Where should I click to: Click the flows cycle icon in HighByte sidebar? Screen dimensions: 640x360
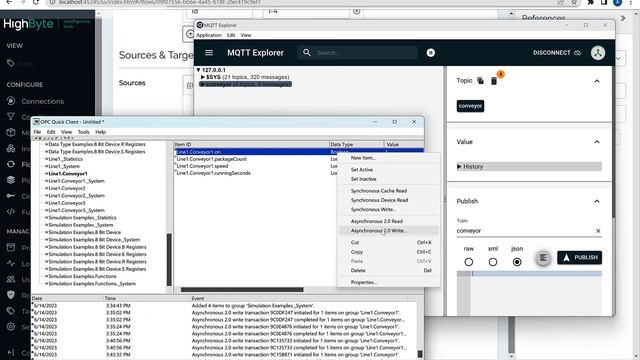coord(11,164)
